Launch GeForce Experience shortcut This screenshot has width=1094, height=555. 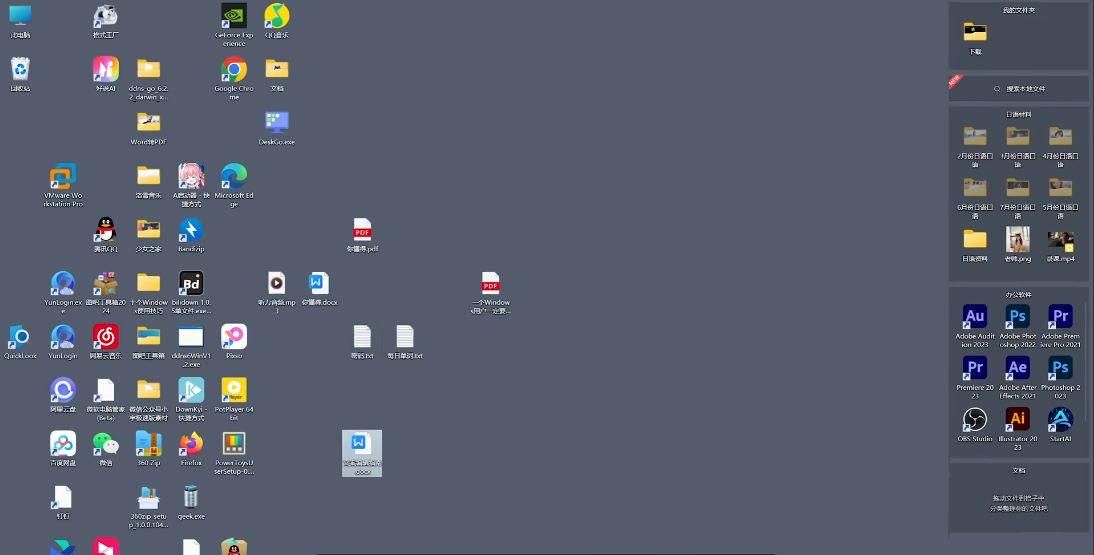(234, 15)
